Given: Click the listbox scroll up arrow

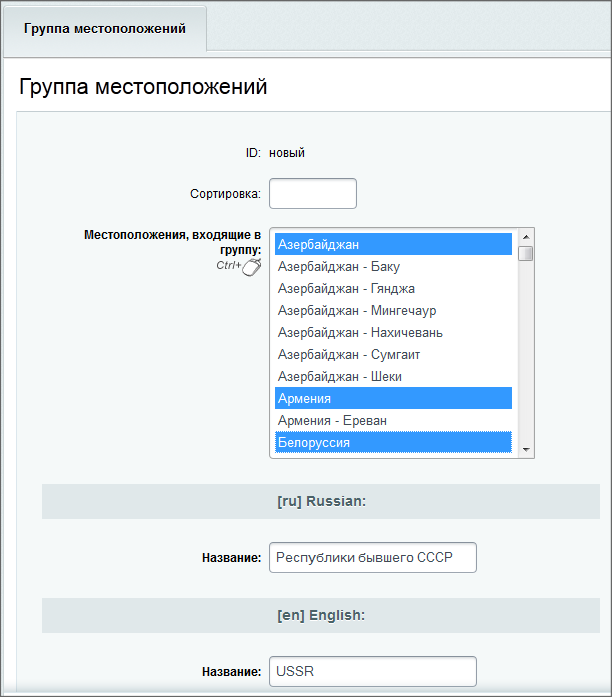Looking at the screenshot, I should tap(526, 237).
